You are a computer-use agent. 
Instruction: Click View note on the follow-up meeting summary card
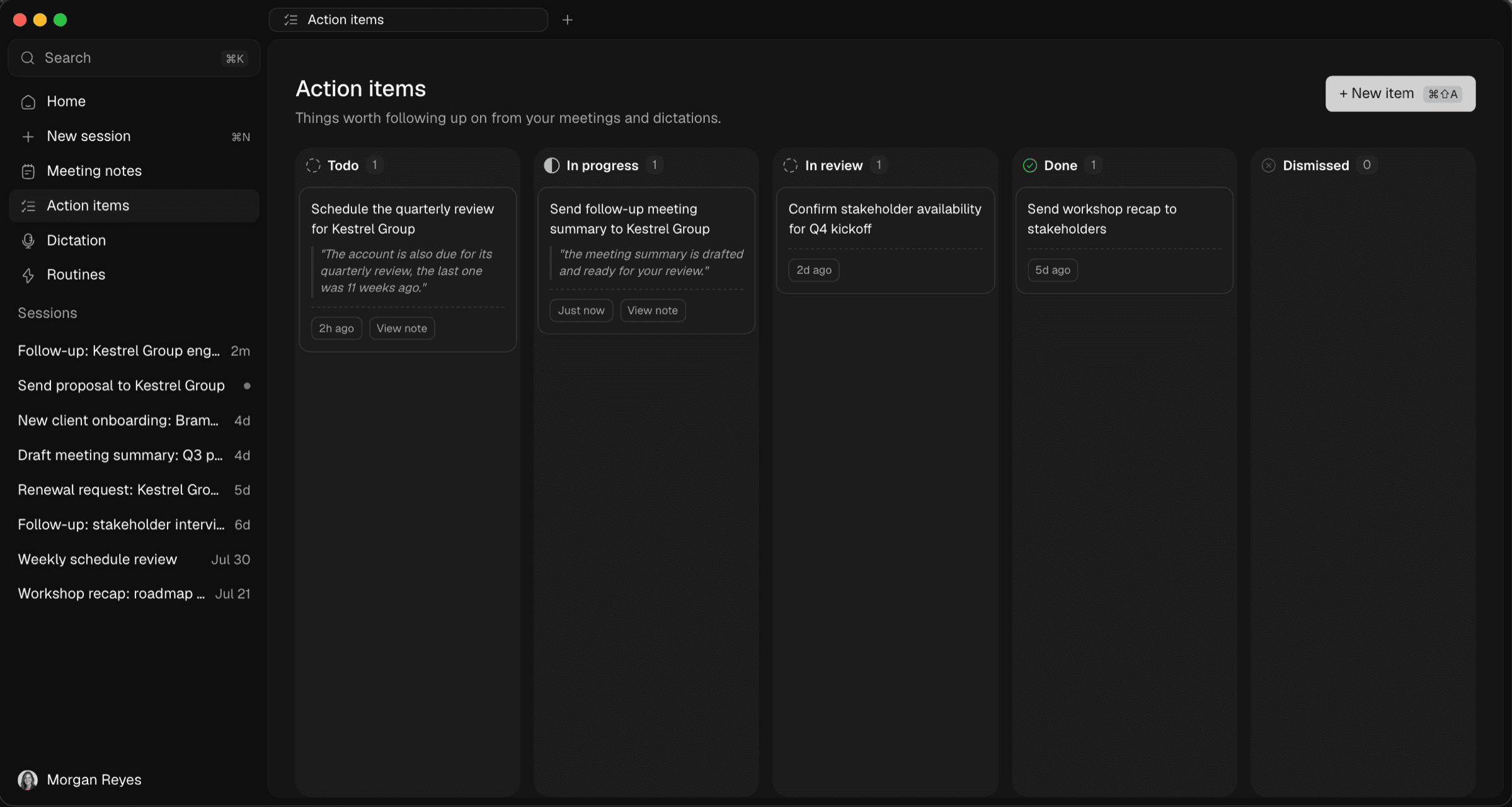[653, 311]
